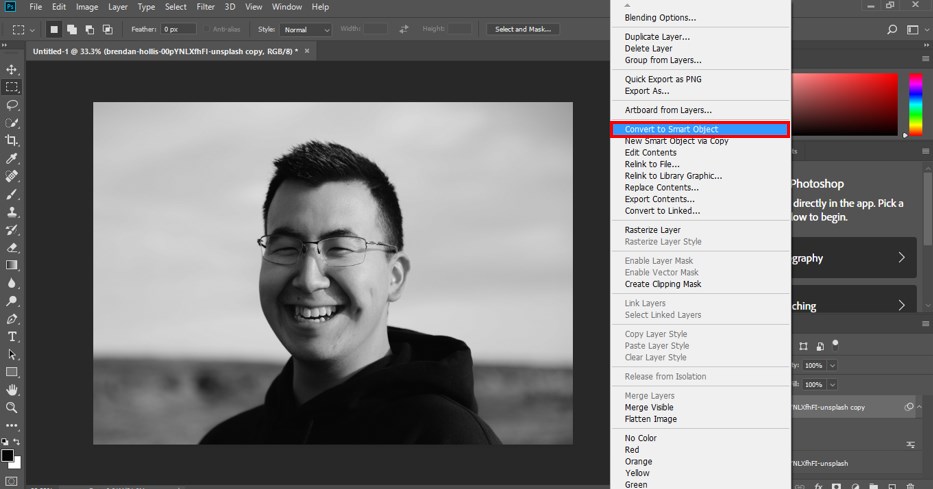Click Add to selection mode button

(72, 29)
